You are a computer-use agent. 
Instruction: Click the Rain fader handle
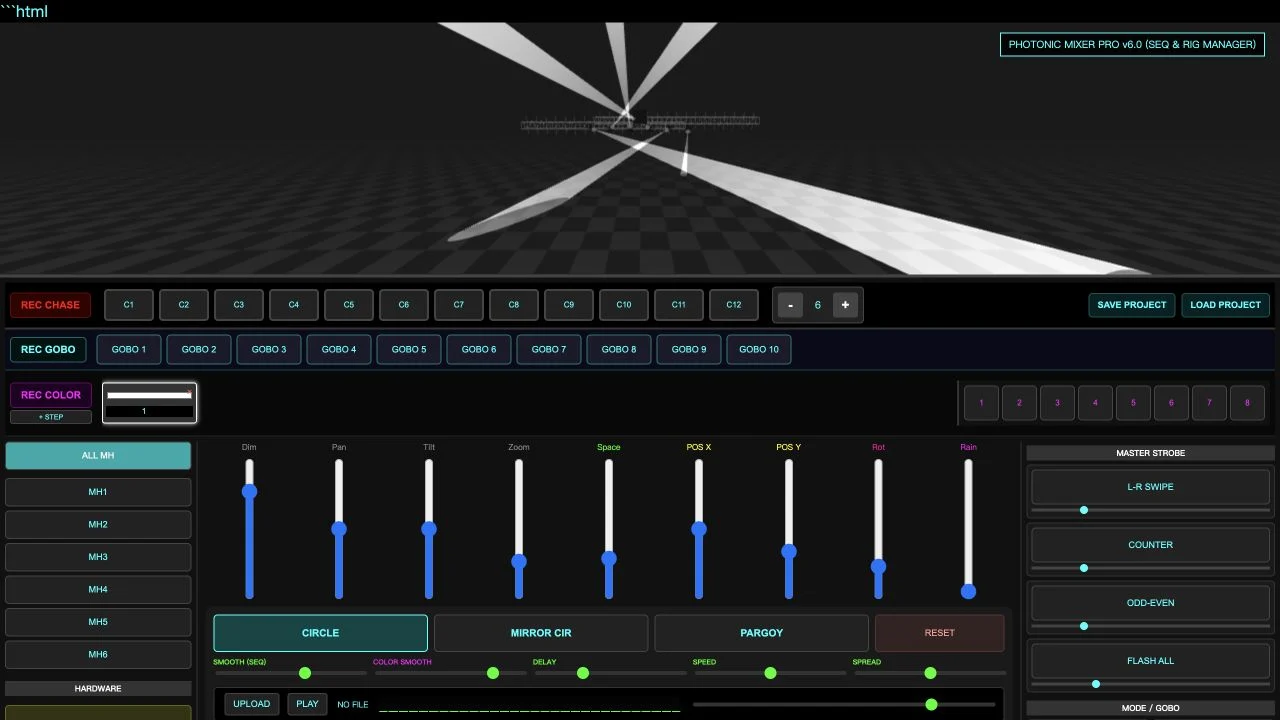(968, 591)
